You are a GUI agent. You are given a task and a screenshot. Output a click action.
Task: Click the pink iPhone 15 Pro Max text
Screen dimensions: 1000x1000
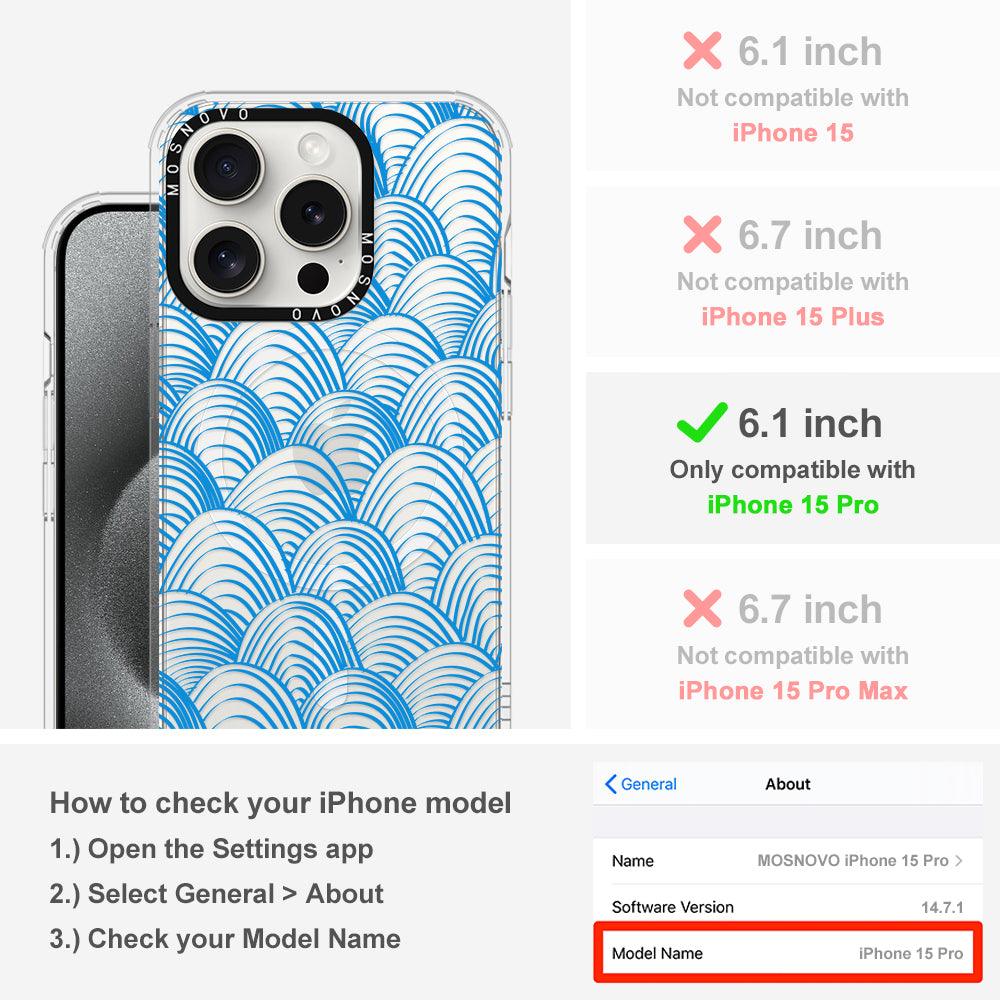[793, 691]
